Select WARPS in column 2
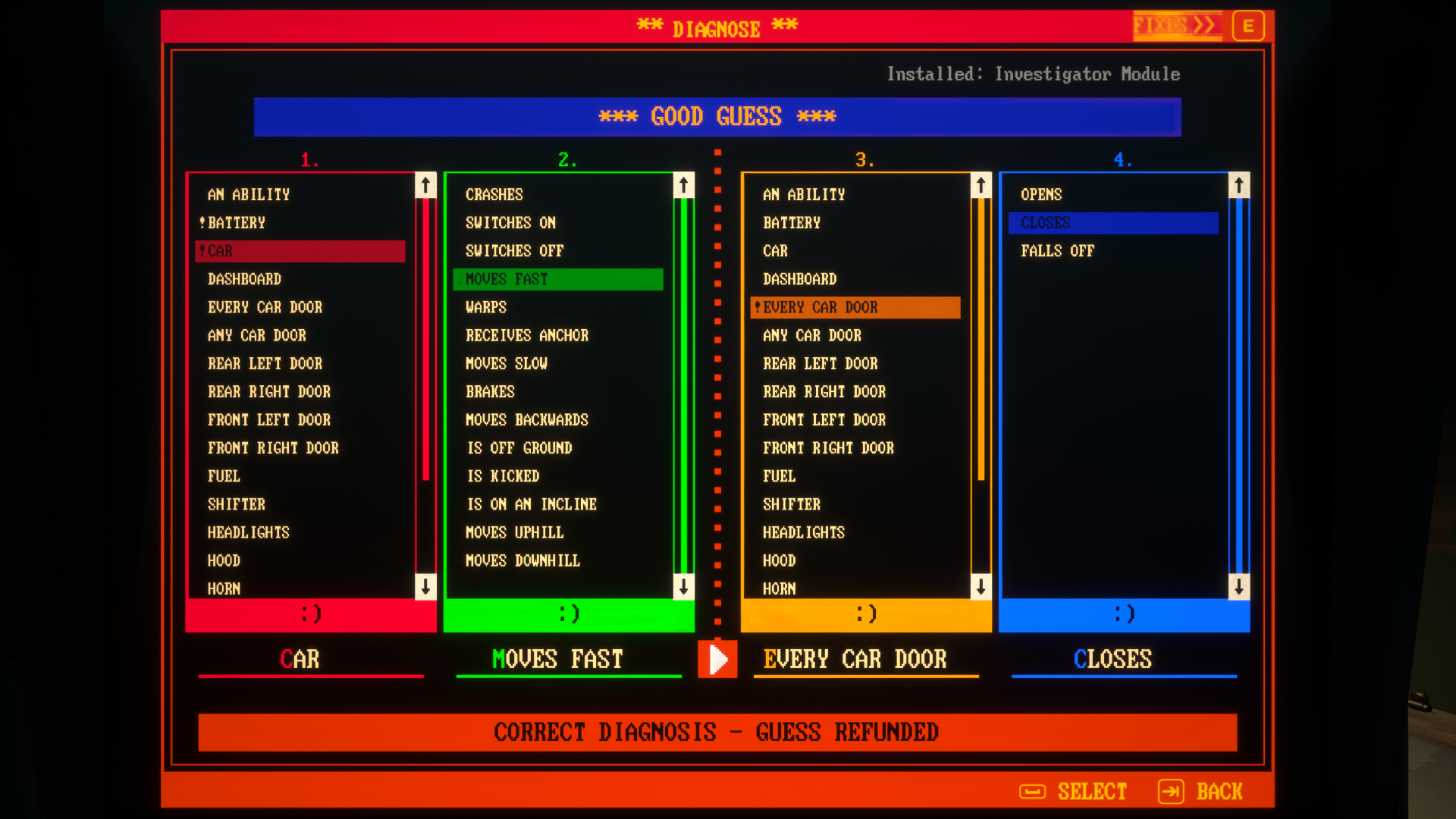This screenshot has width=1456, height=819. [486, 307]
